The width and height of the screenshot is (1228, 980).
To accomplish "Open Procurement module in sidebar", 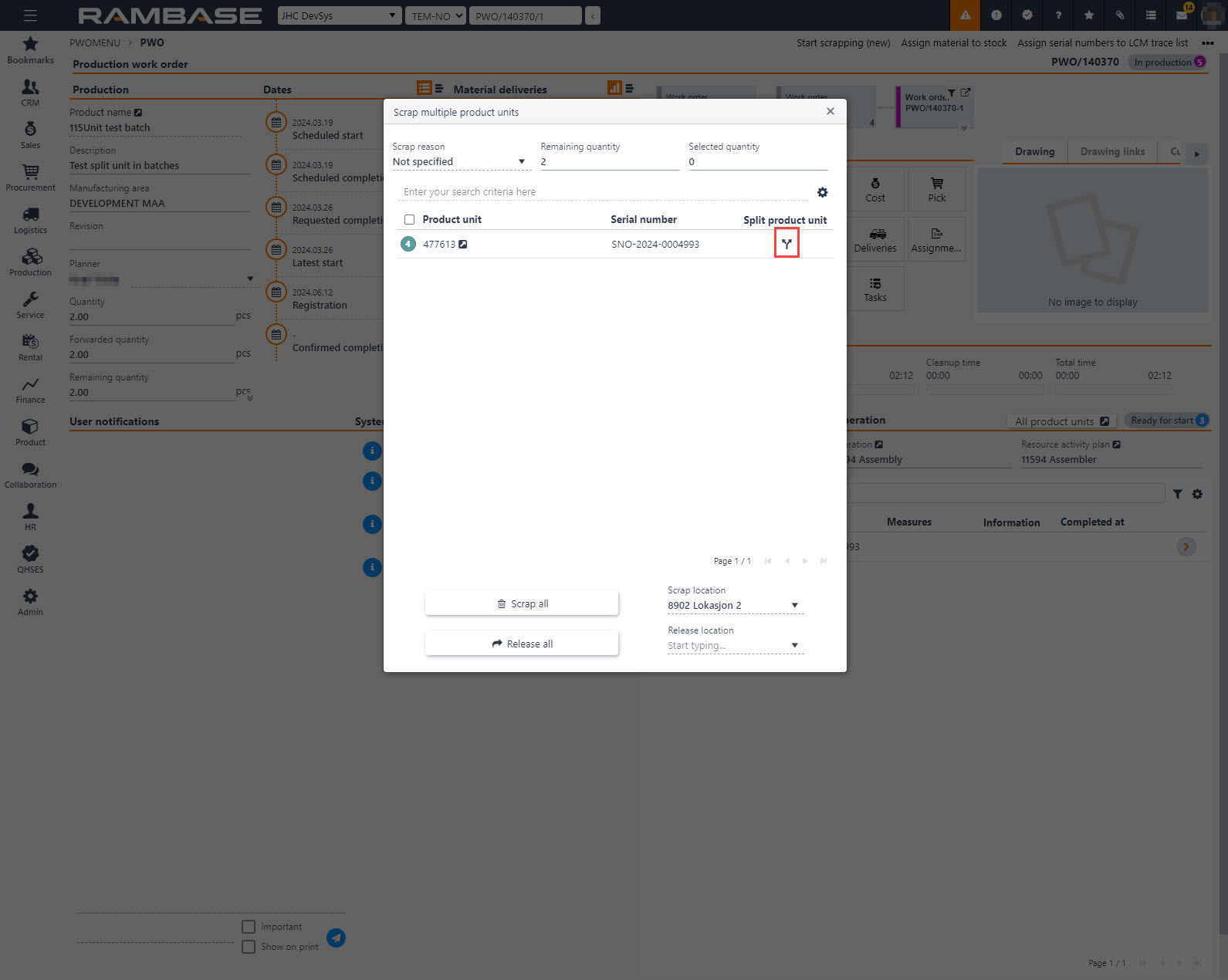I will click(x=30, y=177).
